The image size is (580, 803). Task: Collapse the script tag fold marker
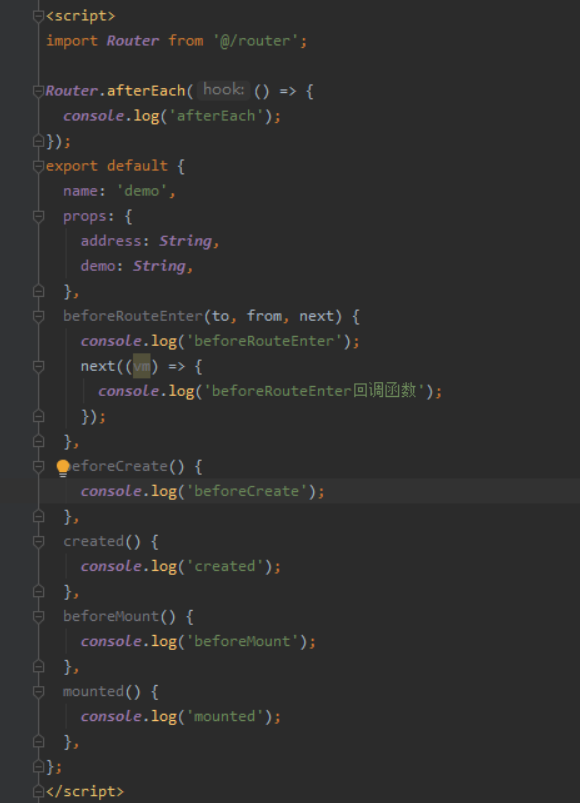click(x=38, y=16)
